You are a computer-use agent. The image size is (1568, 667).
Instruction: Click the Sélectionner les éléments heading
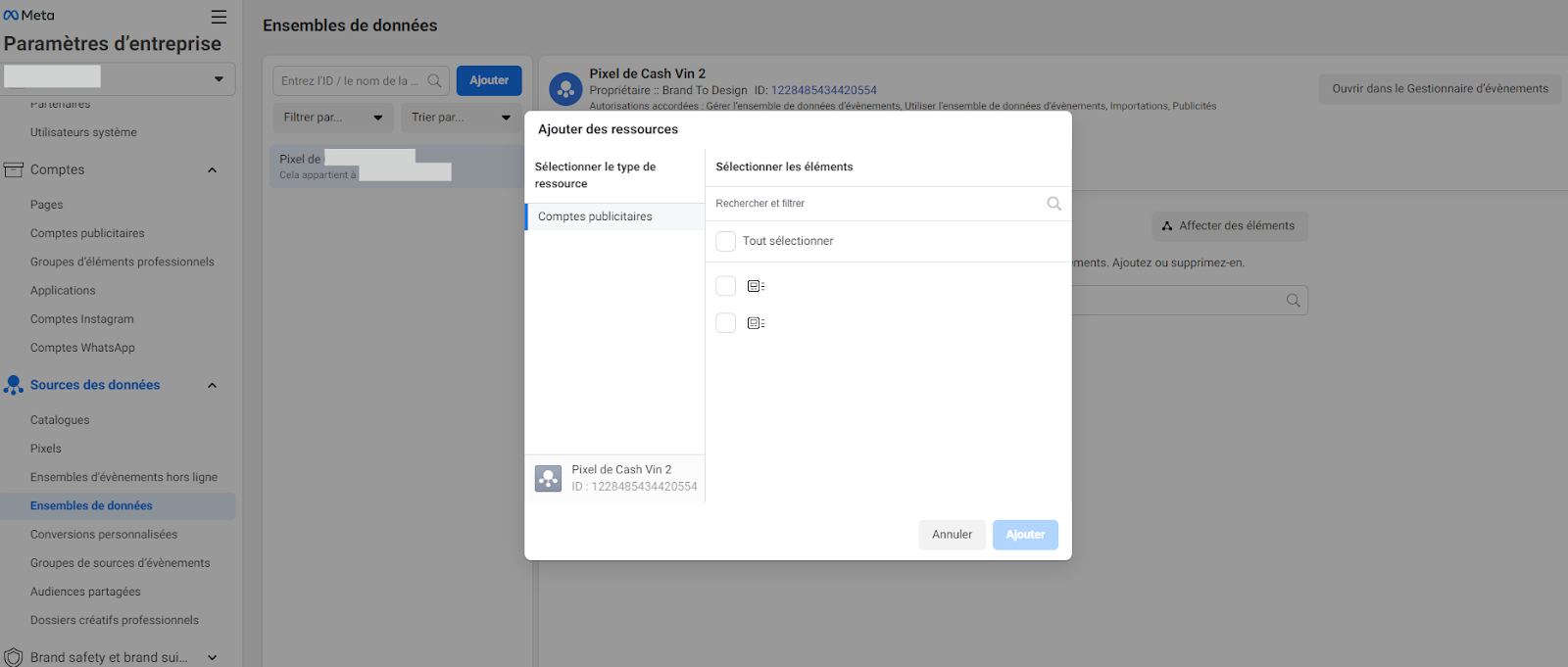click(784, 167)
